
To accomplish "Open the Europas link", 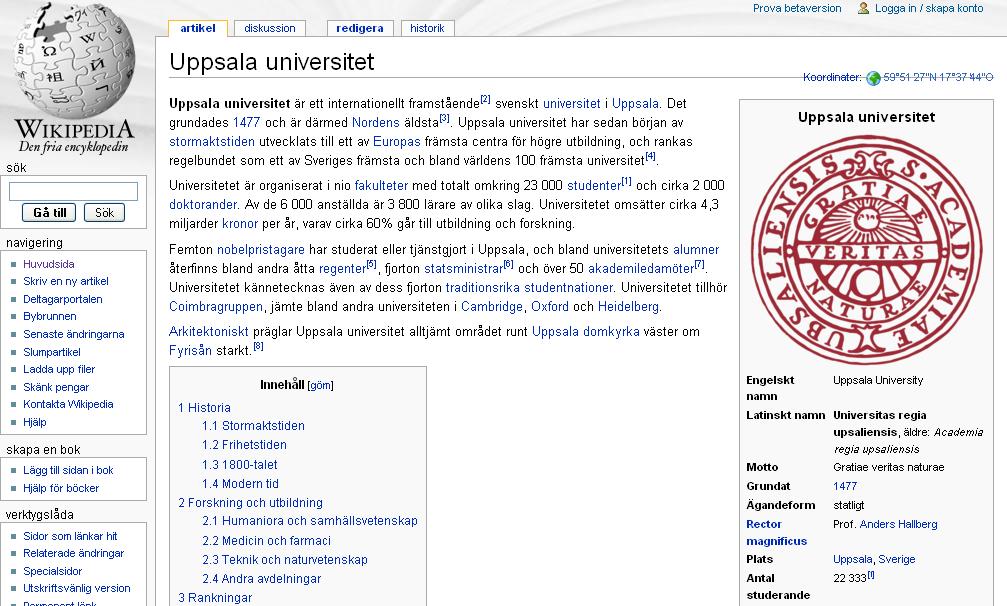I will pyautogui.click(x=396, y=142).
